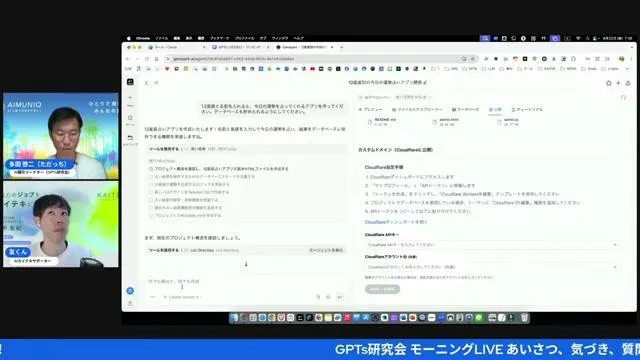The image size is (640, 360).
Task: Show the Cloudflare API key value
Action: point(615,245)
